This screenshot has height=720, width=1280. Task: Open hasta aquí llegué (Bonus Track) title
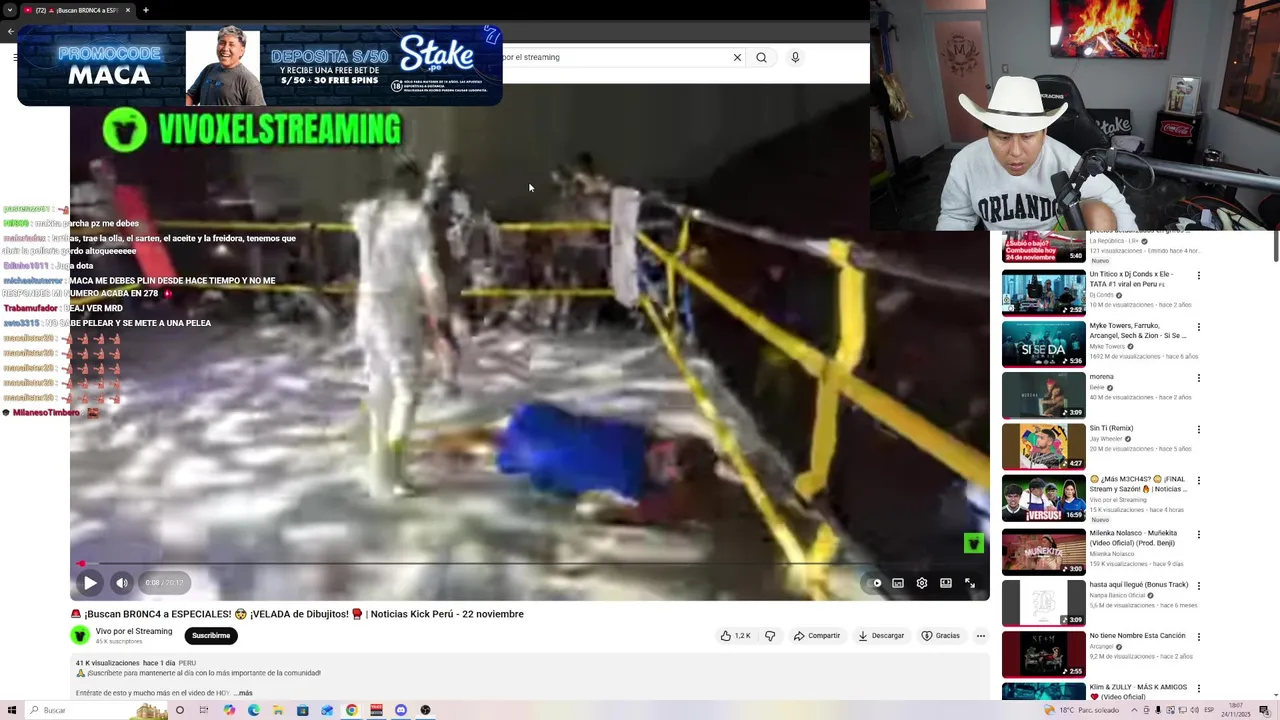[1139, 584]
